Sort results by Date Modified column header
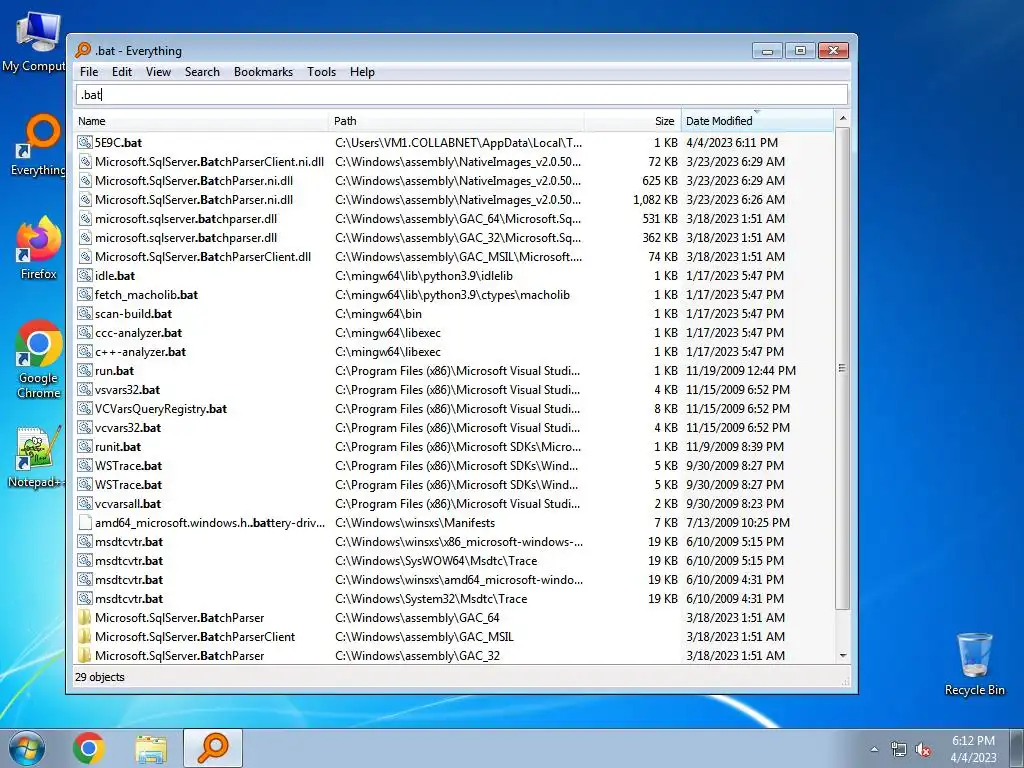Viewport: 1024px width, 768px height. pyautogui.click(x=757, y=121)
